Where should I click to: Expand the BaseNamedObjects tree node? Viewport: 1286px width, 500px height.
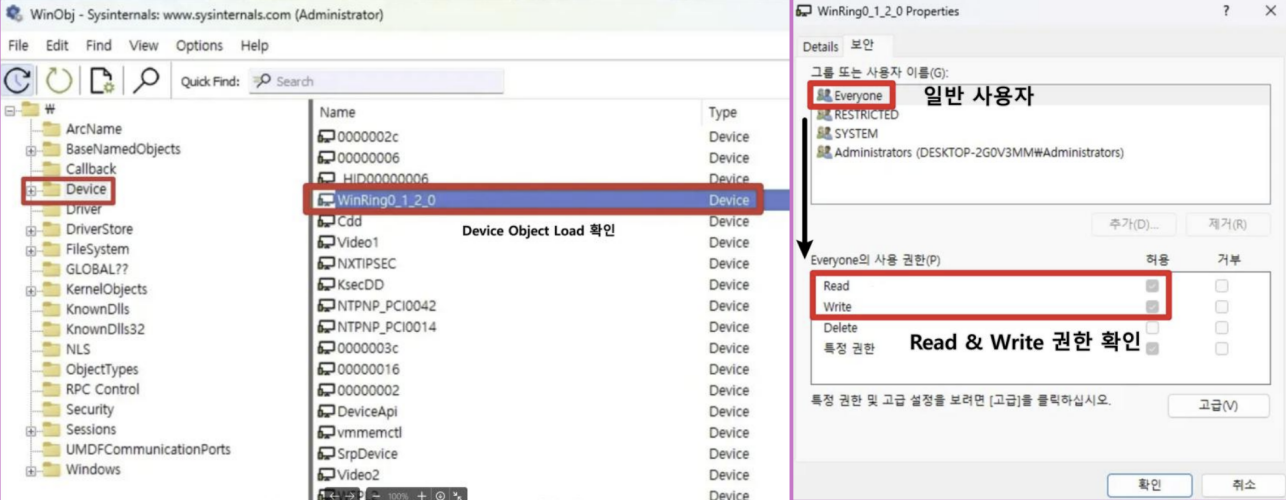(31, 150)
